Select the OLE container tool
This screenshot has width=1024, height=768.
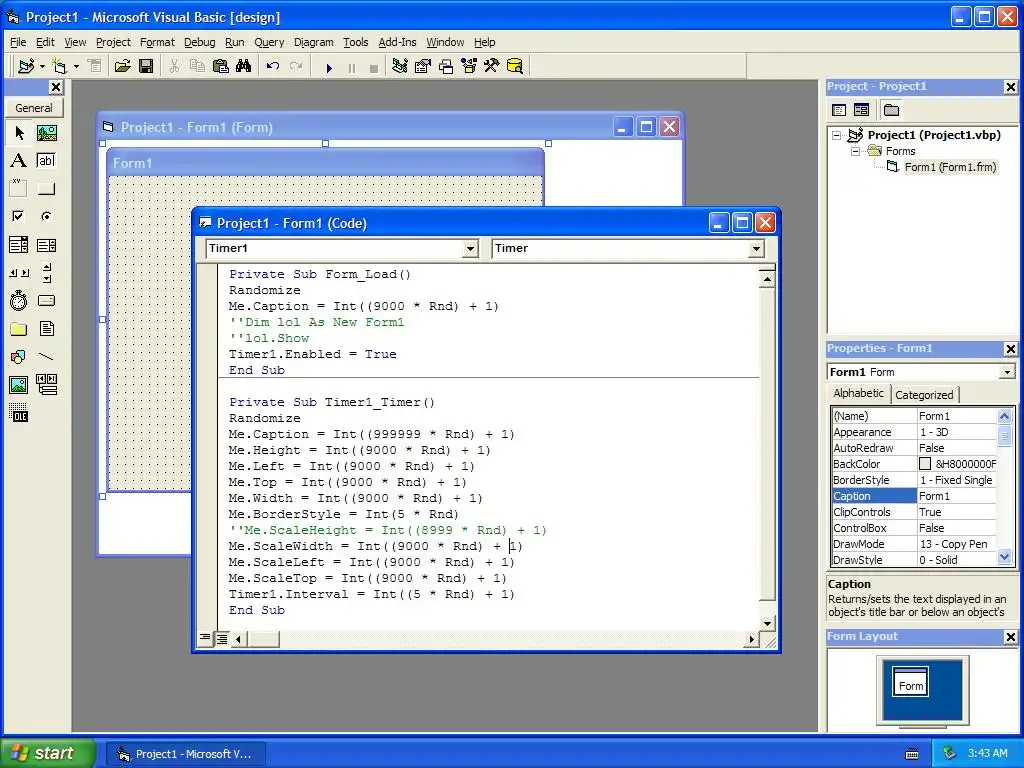point(19,413)
